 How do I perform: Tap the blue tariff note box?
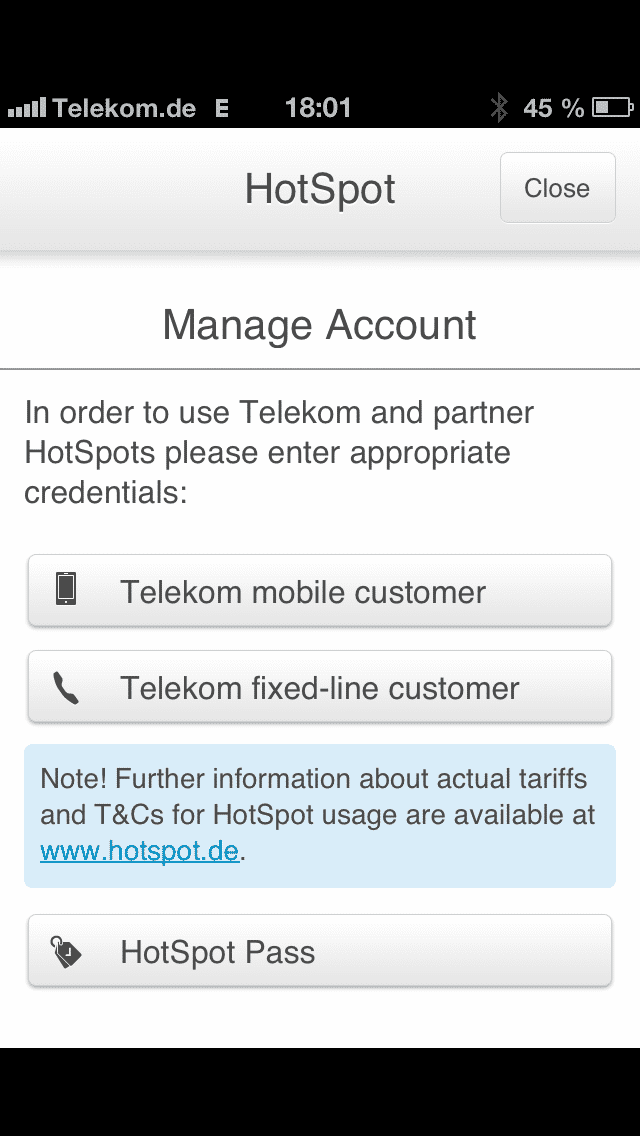click(x=320, y=816)
